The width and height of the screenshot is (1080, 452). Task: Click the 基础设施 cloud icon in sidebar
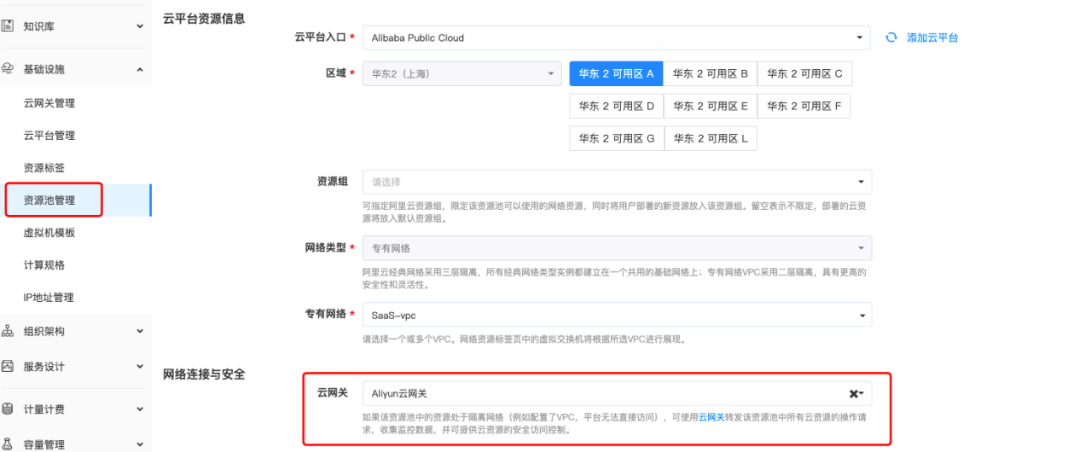click(8, 69)
